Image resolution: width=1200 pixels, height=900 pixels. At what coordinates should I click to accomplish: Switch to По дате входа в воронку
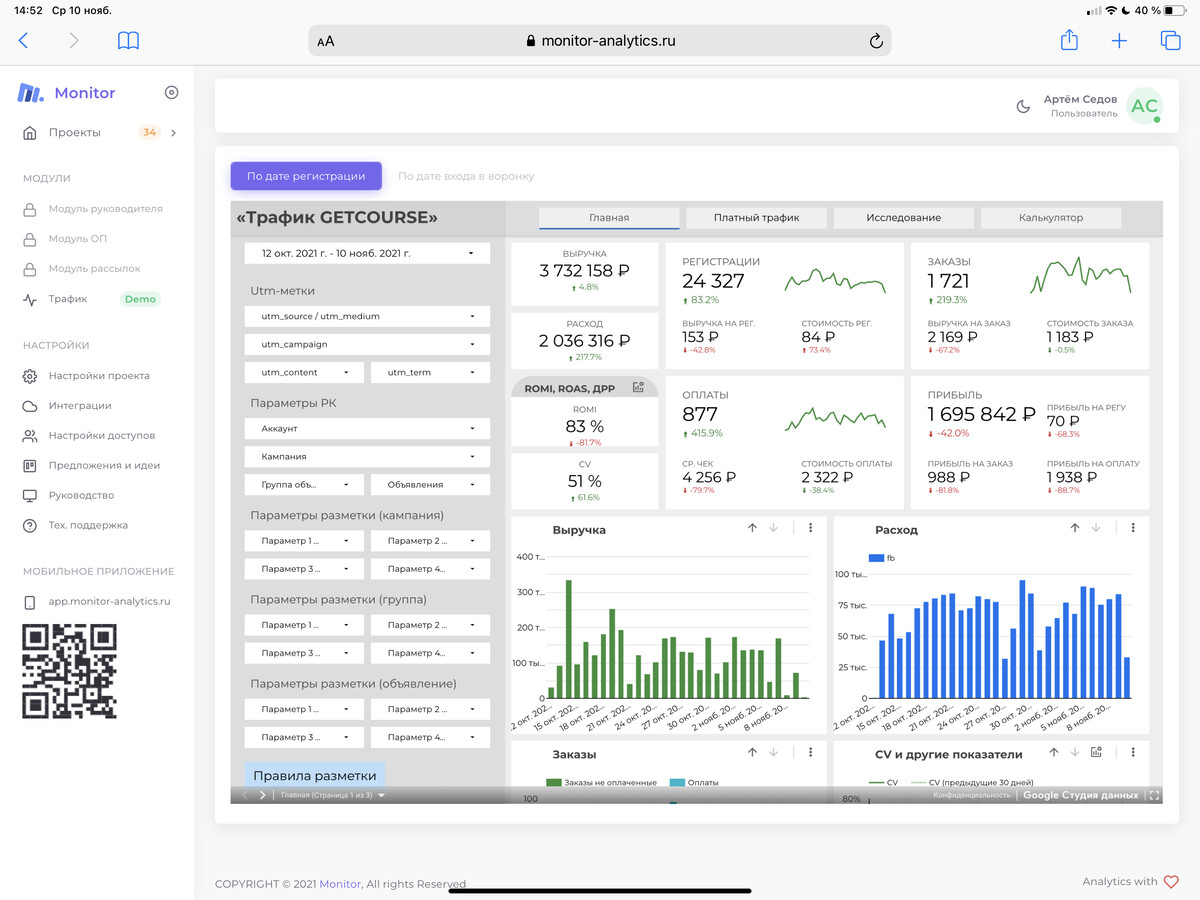(x=466, y=176)
